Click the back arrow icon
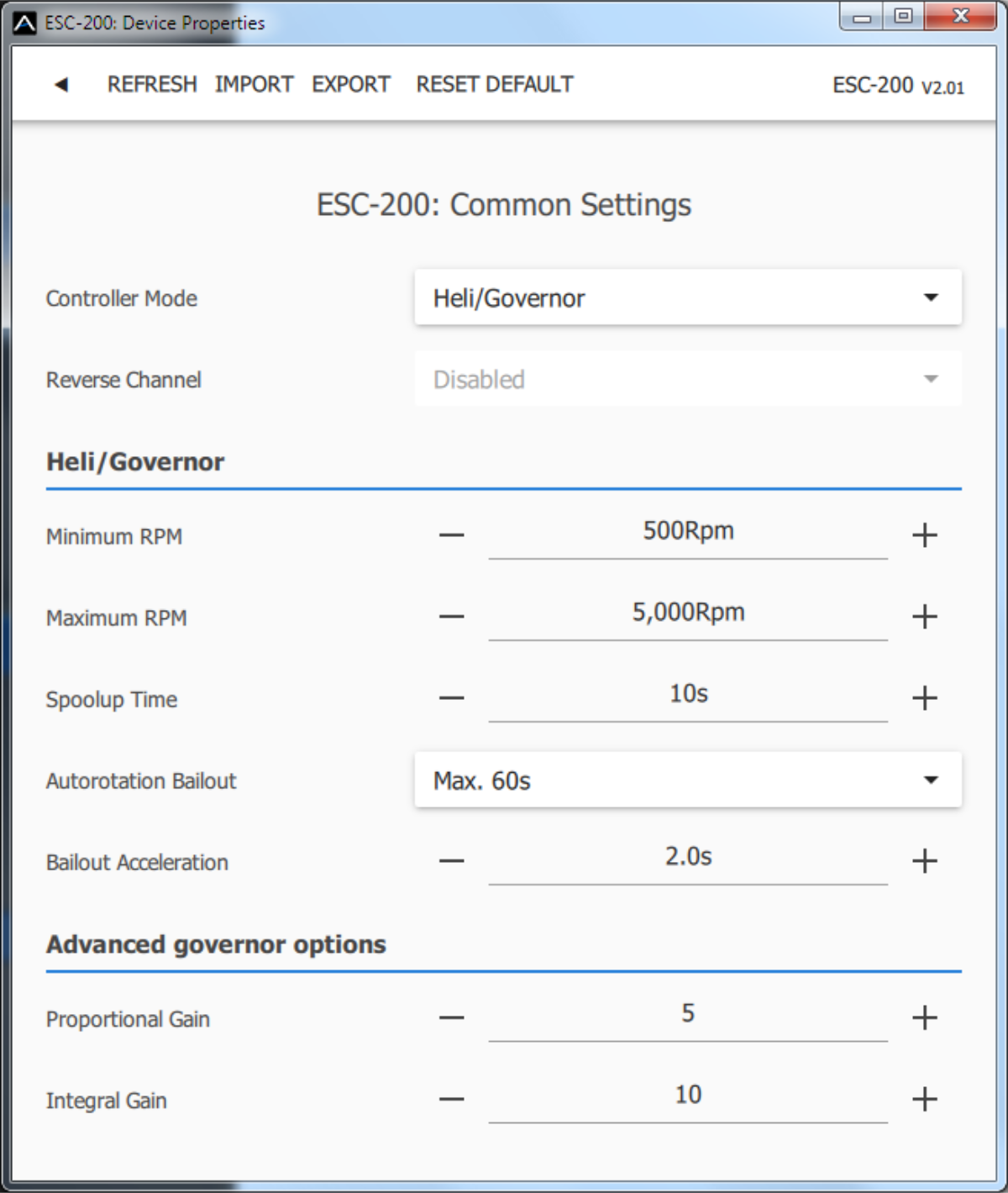The height and width of the screenshot is (1193, 1008). 61,84
